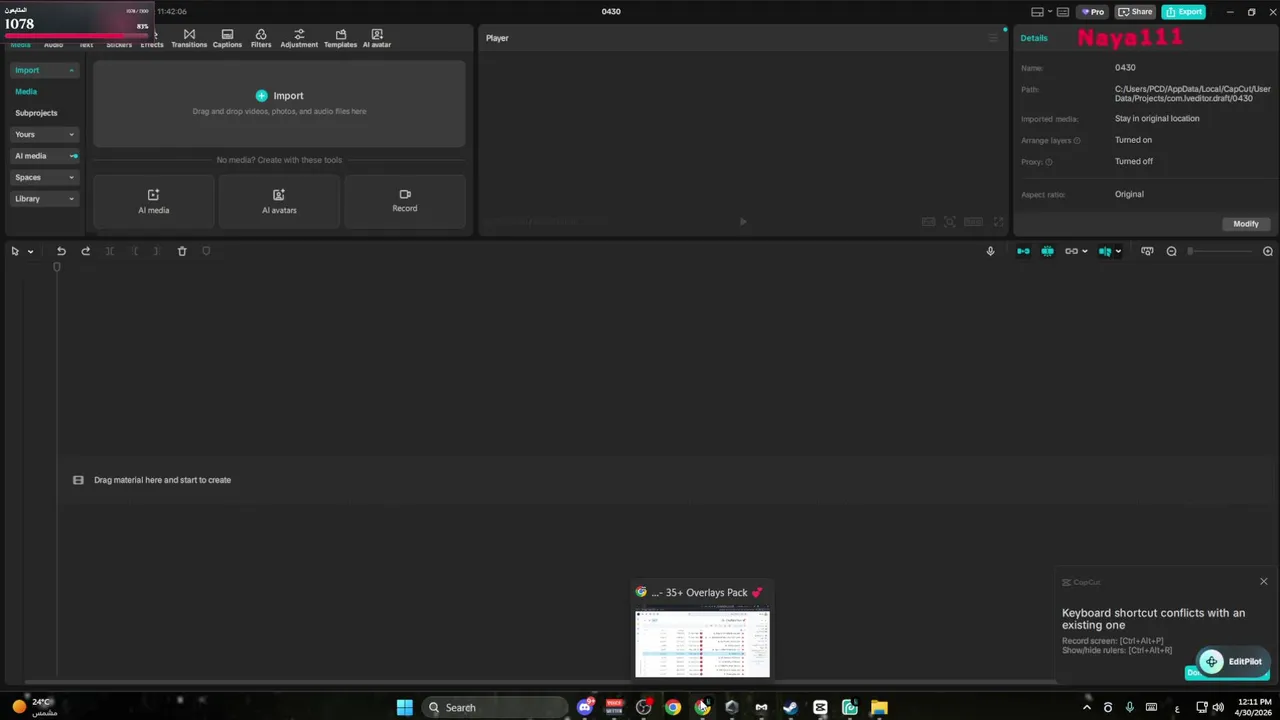Zoom in the timeline
The image size is (1280, 720).
point(1268,251)
